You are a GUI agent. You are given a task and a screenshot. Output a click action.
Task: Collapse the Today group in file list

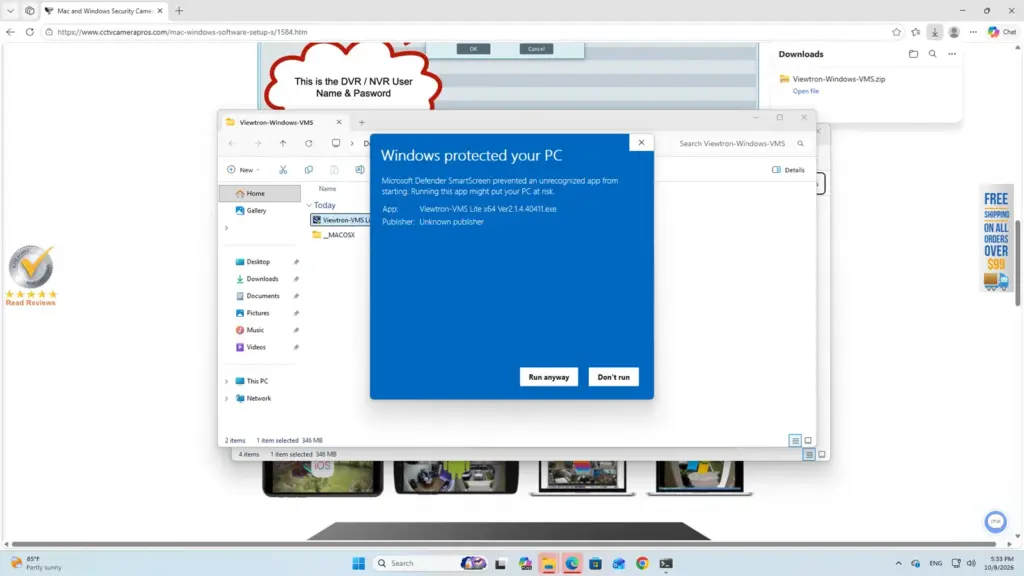[309, 205]
